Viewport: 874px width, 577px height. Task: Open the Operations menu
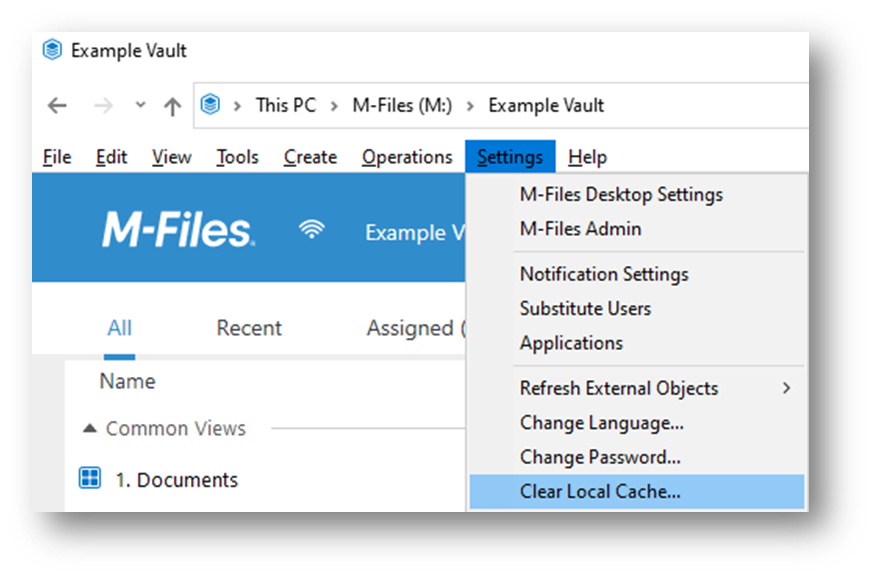coord(407,157)
